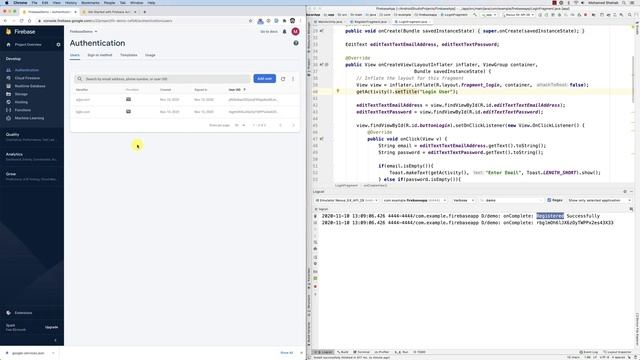
Task: Open project settings gear in Firebase sidebar
Action: pos(58,44)
